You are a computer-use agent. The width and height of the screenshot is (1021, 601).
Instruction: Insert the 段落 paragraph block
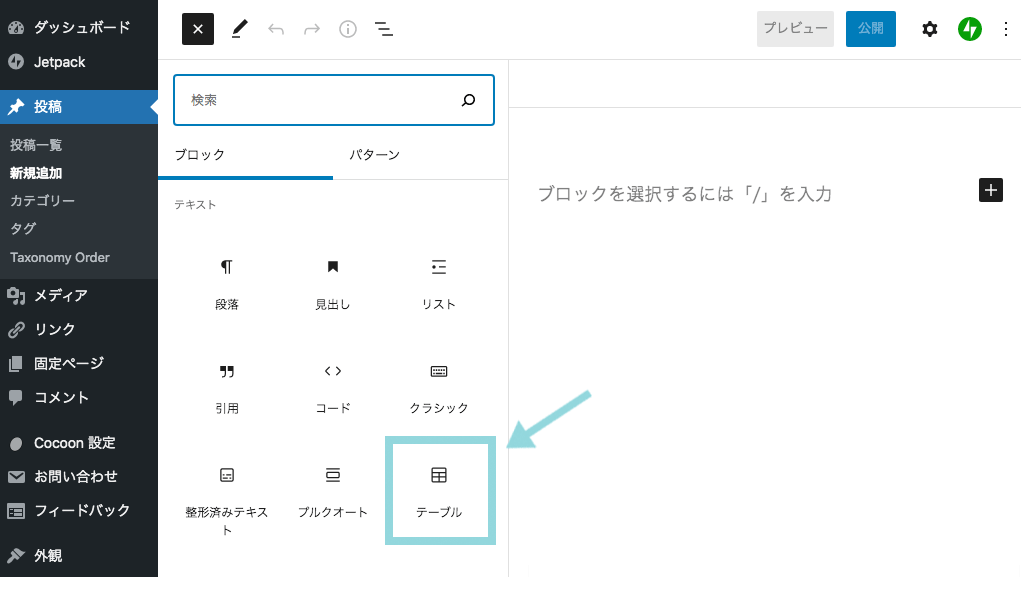tap(227, 285)
